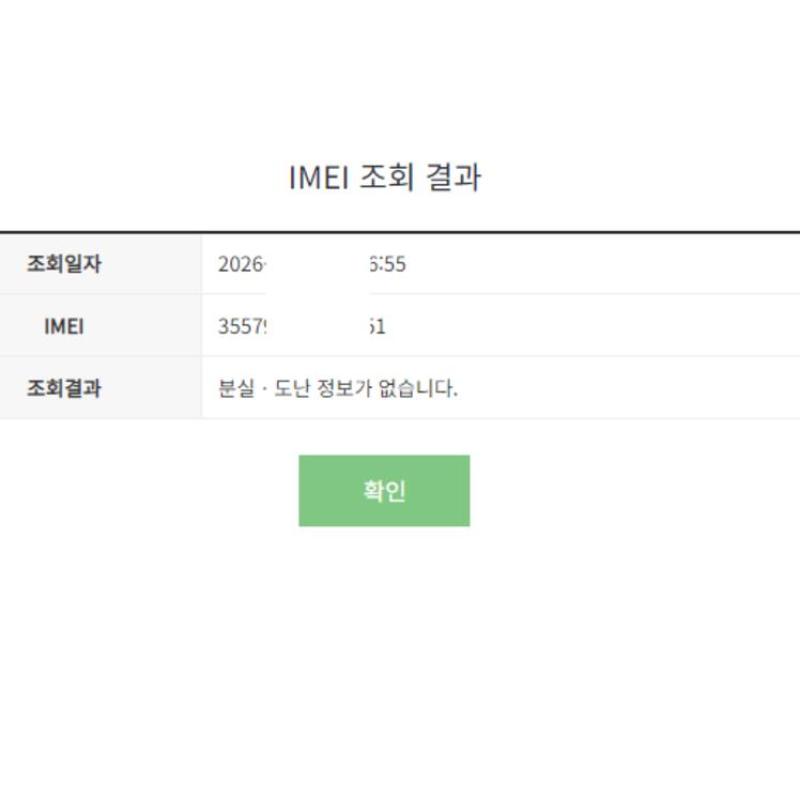Viewport: 800px width, 800px height.
Task: Click the IMEI 조회 결과 heading
Action: (x=385, y=178)
